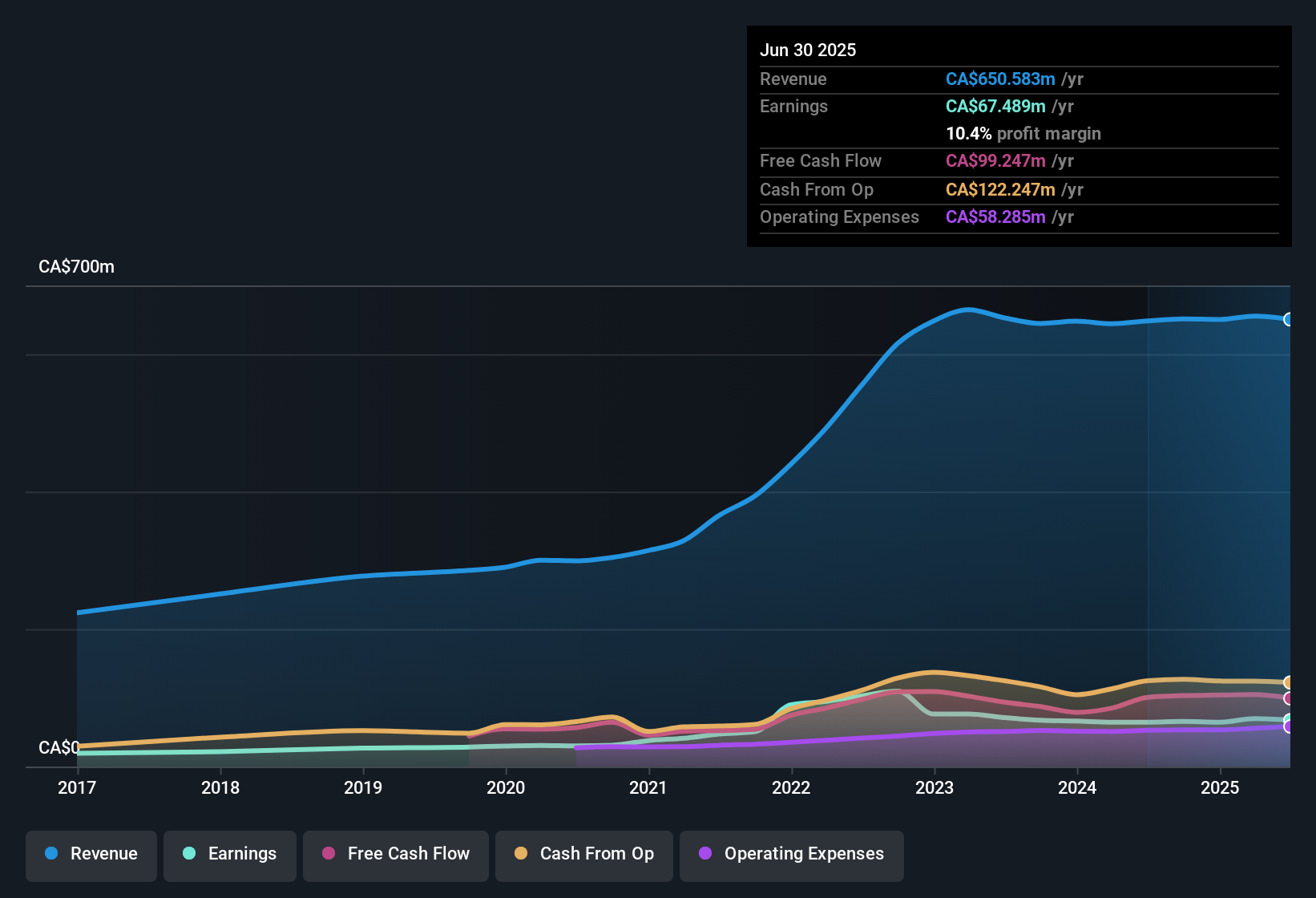Click the blue Revenue legend dot
Image resolution: width=1316 pixels, height=898 pixels.
click(51, 853)
